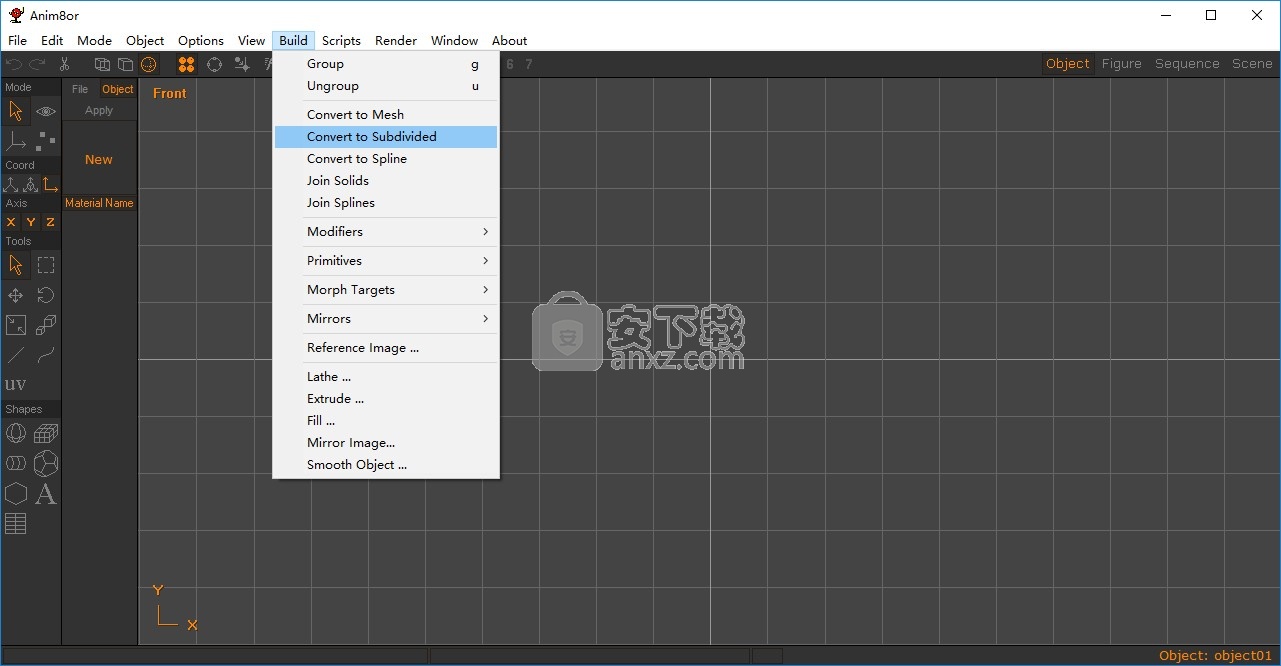Open the Extrude dialog
The height and width of the screenshot is (666, 1281).
click(x=386, y=398)
